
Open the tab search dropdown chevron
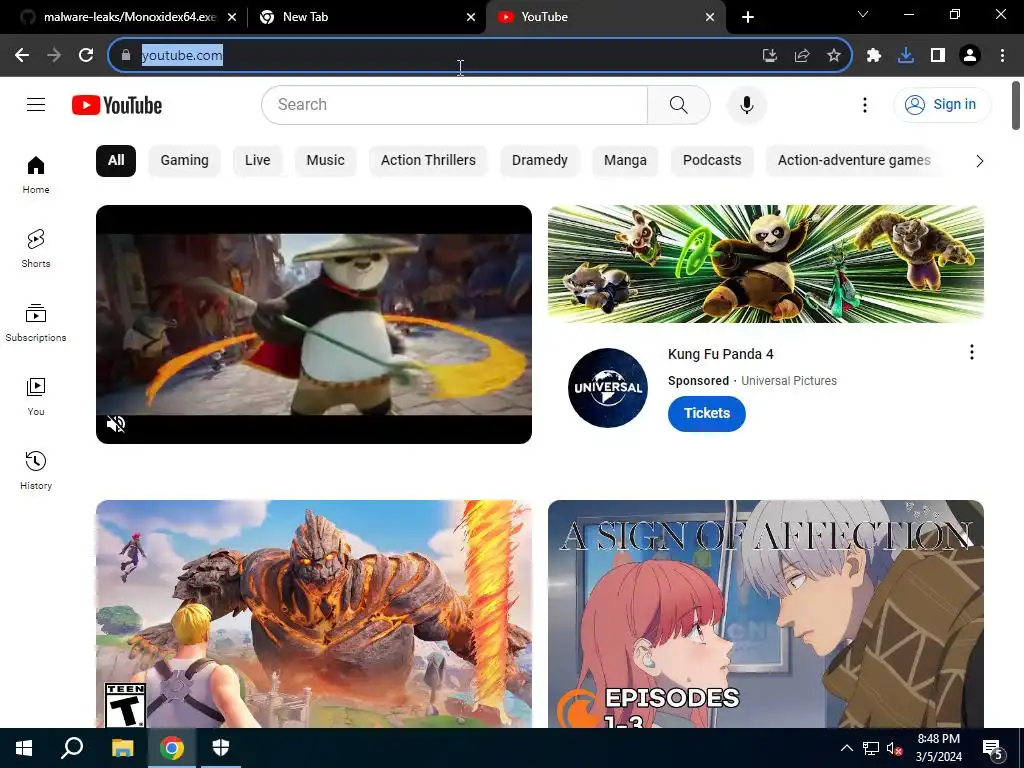coord(863,14)
